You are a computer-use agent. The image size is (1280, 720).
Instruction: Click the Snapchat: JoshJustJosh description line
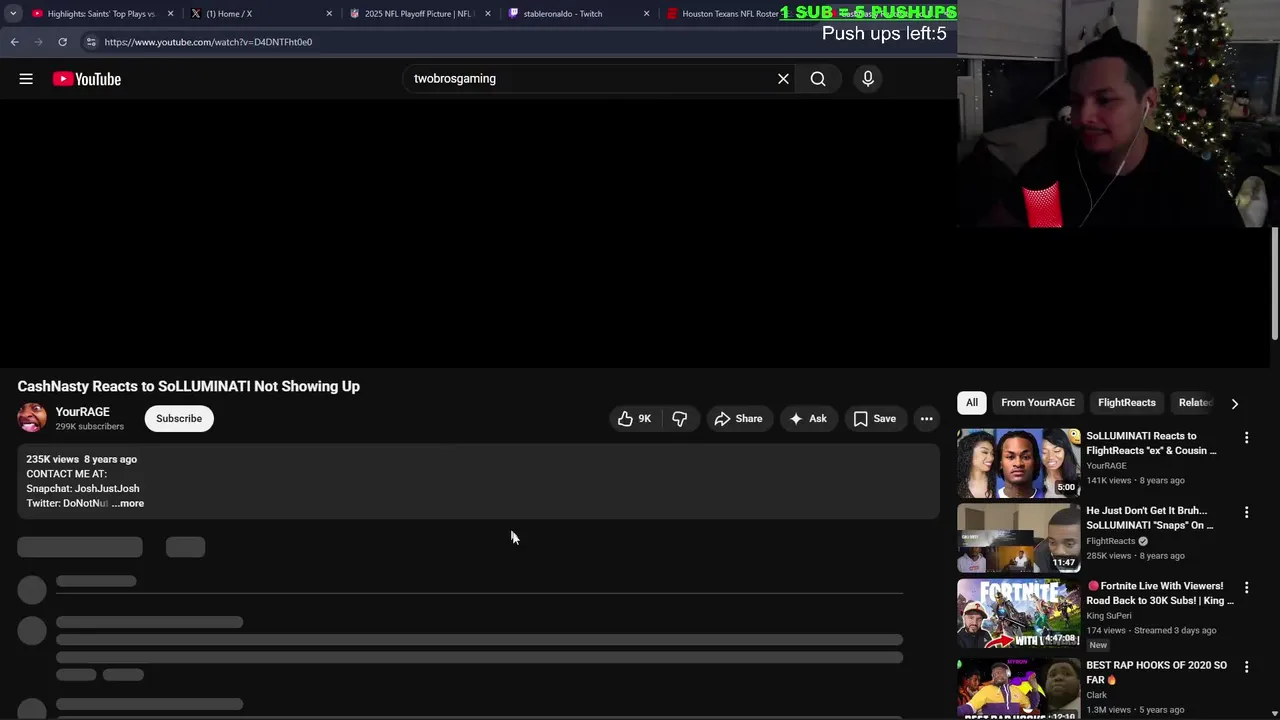[x=83, y=489]
